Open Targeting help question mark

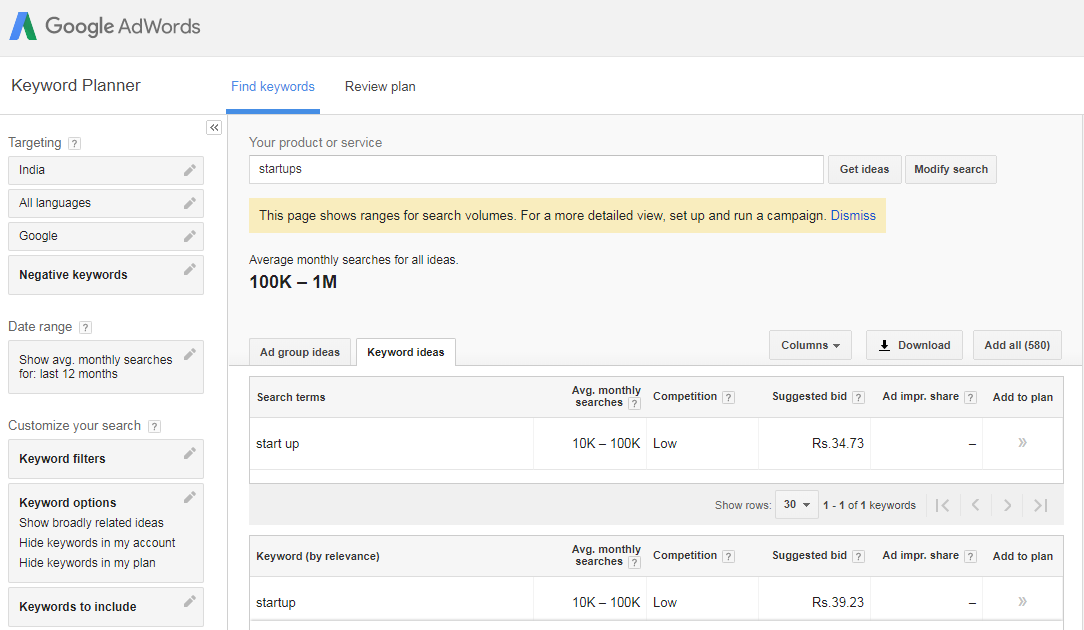point(75,143)
